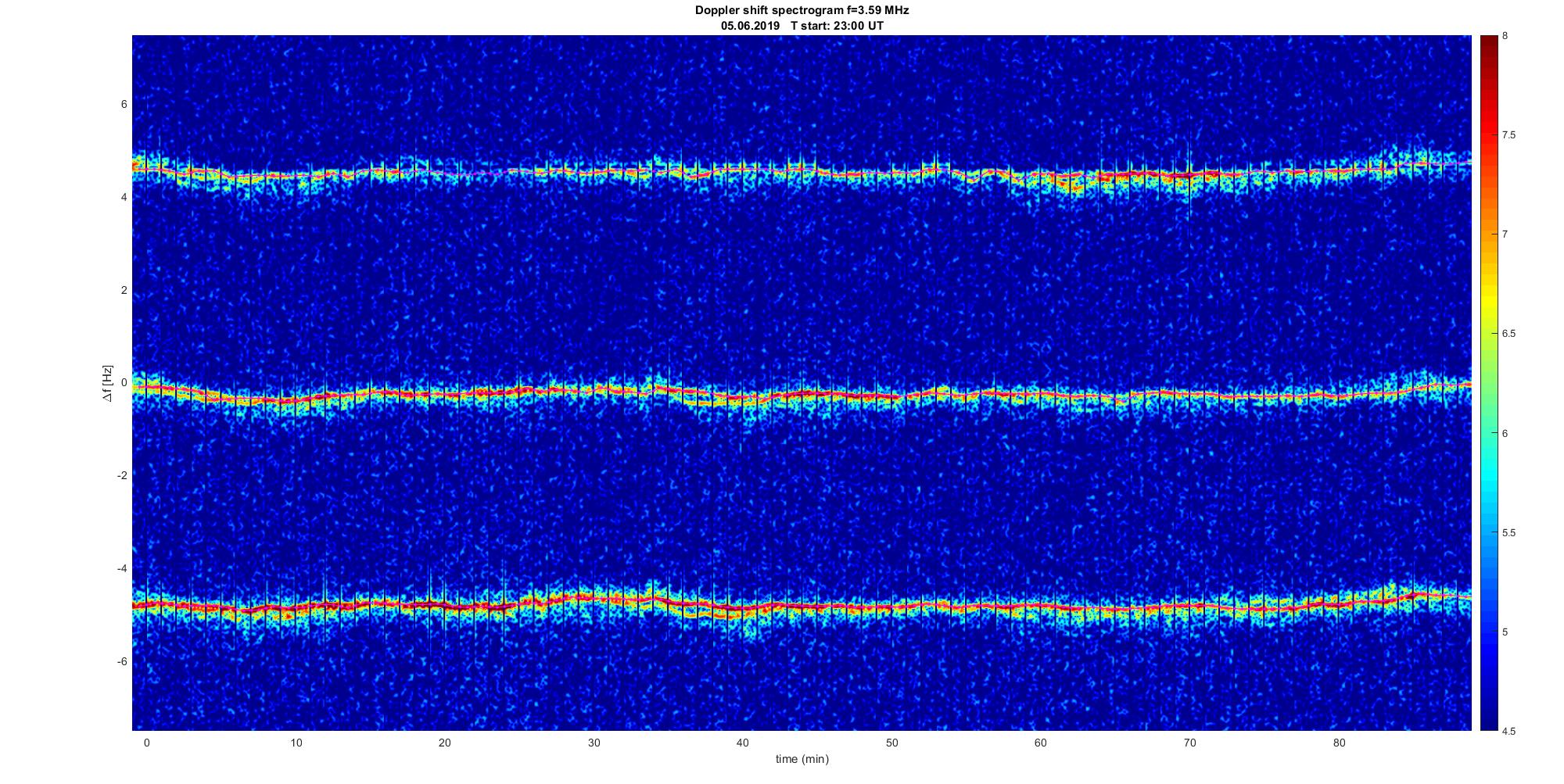Viewport: 1564px width, 784px height.
Task: Click the y-axis tick label 6
Action: pos(124,105)
